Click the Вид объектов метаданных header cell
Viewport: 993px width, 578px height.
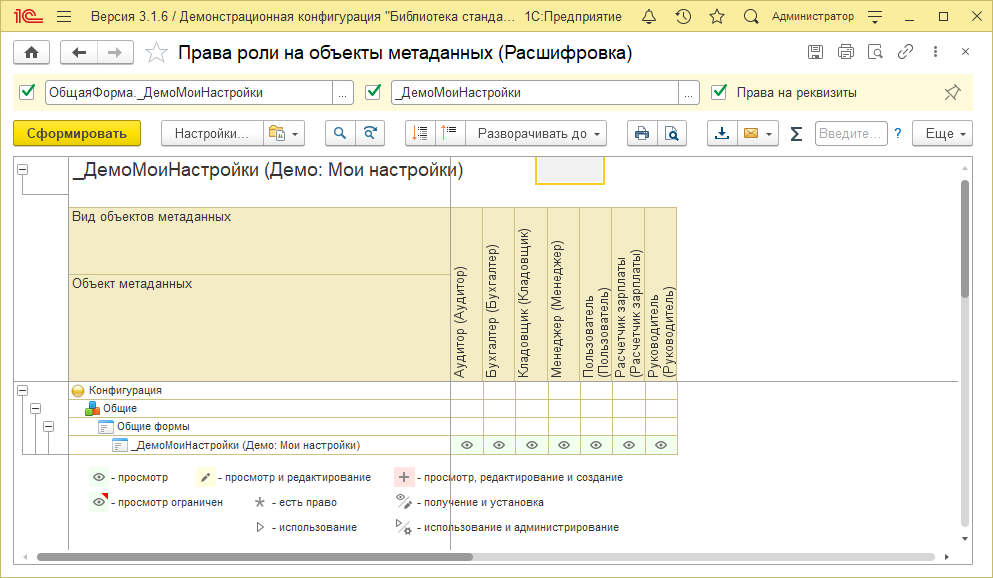260,241
